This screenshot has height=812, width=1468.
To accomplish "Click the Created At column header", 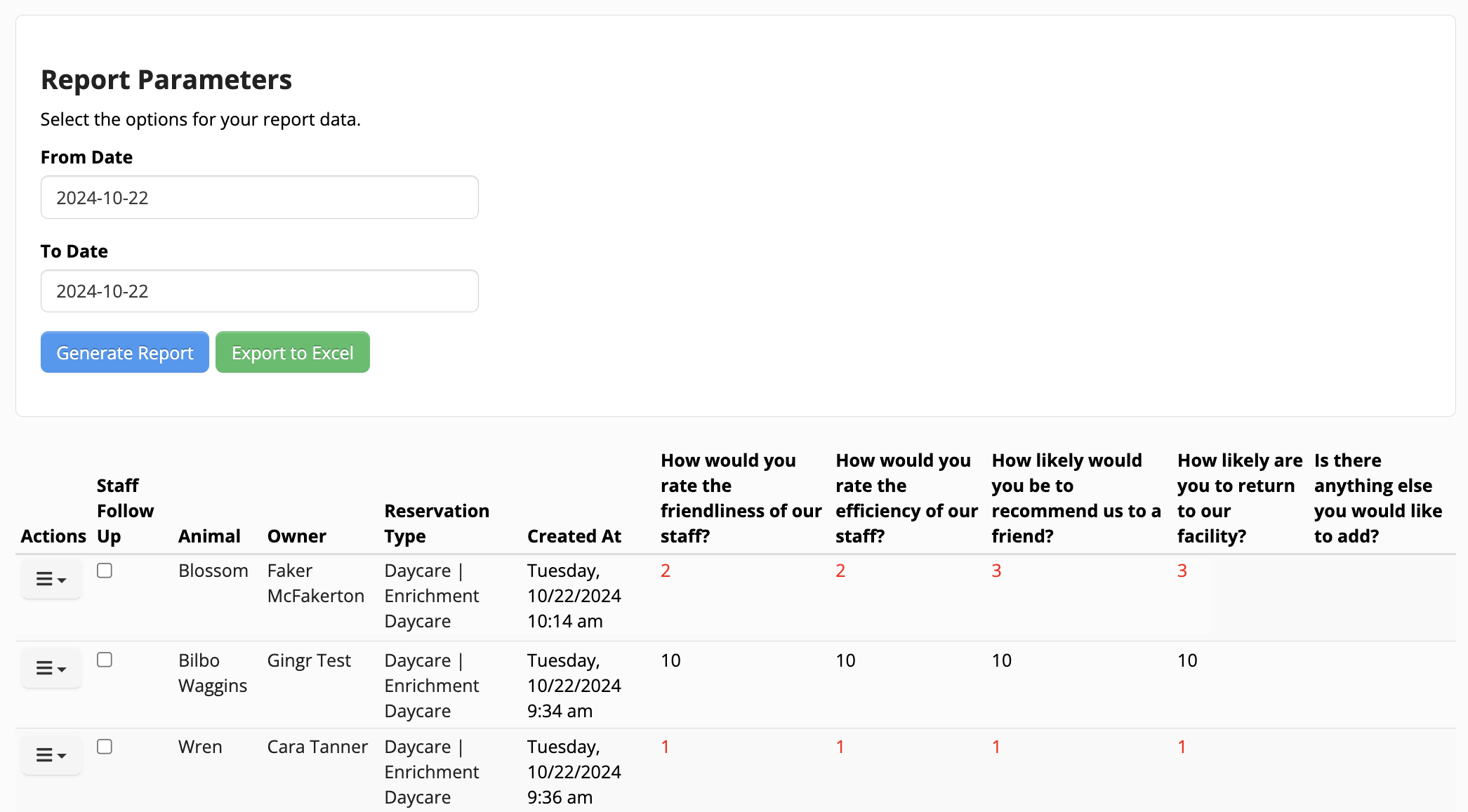I will [x=574, y=535].
